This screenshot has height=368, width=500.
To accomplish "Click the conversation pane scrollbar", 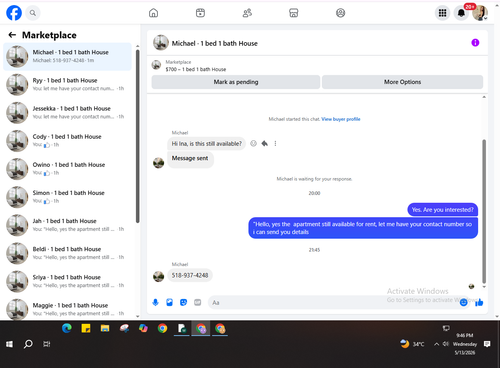I will [x=484, y=211].
